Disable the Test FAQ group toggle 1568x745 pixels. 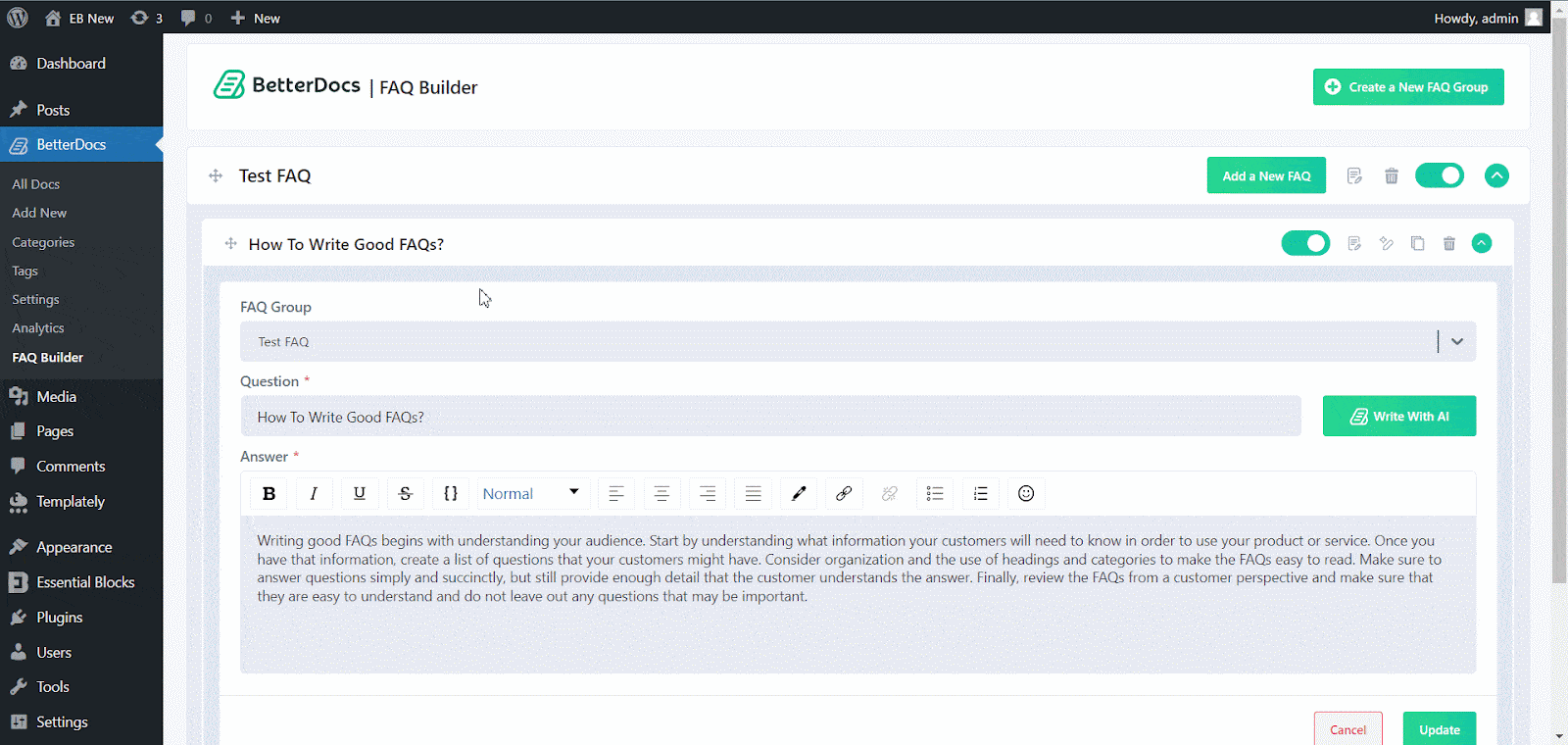pos(1440,175)
